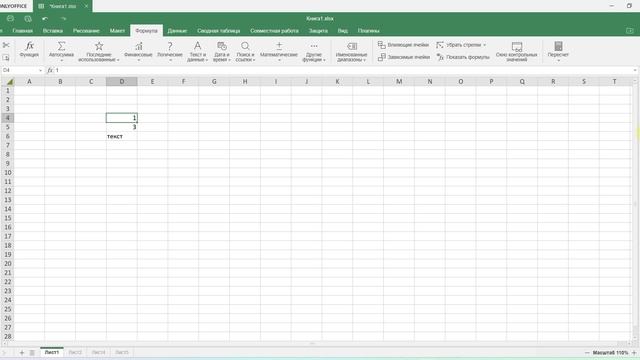
Task: Zoom in with plus button
Action: click(x=634, y=353)
